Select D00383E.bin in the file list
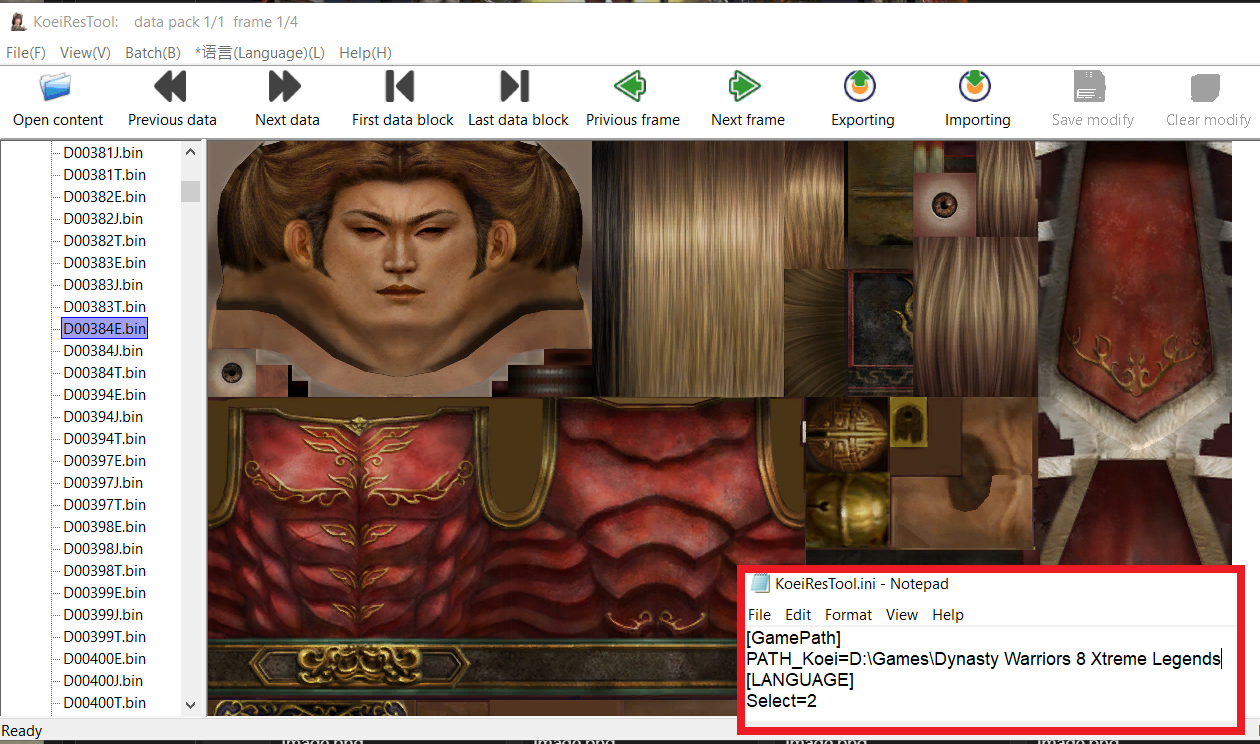The height and width of the screenshot is (744, 1260). (x=104, y=262)
